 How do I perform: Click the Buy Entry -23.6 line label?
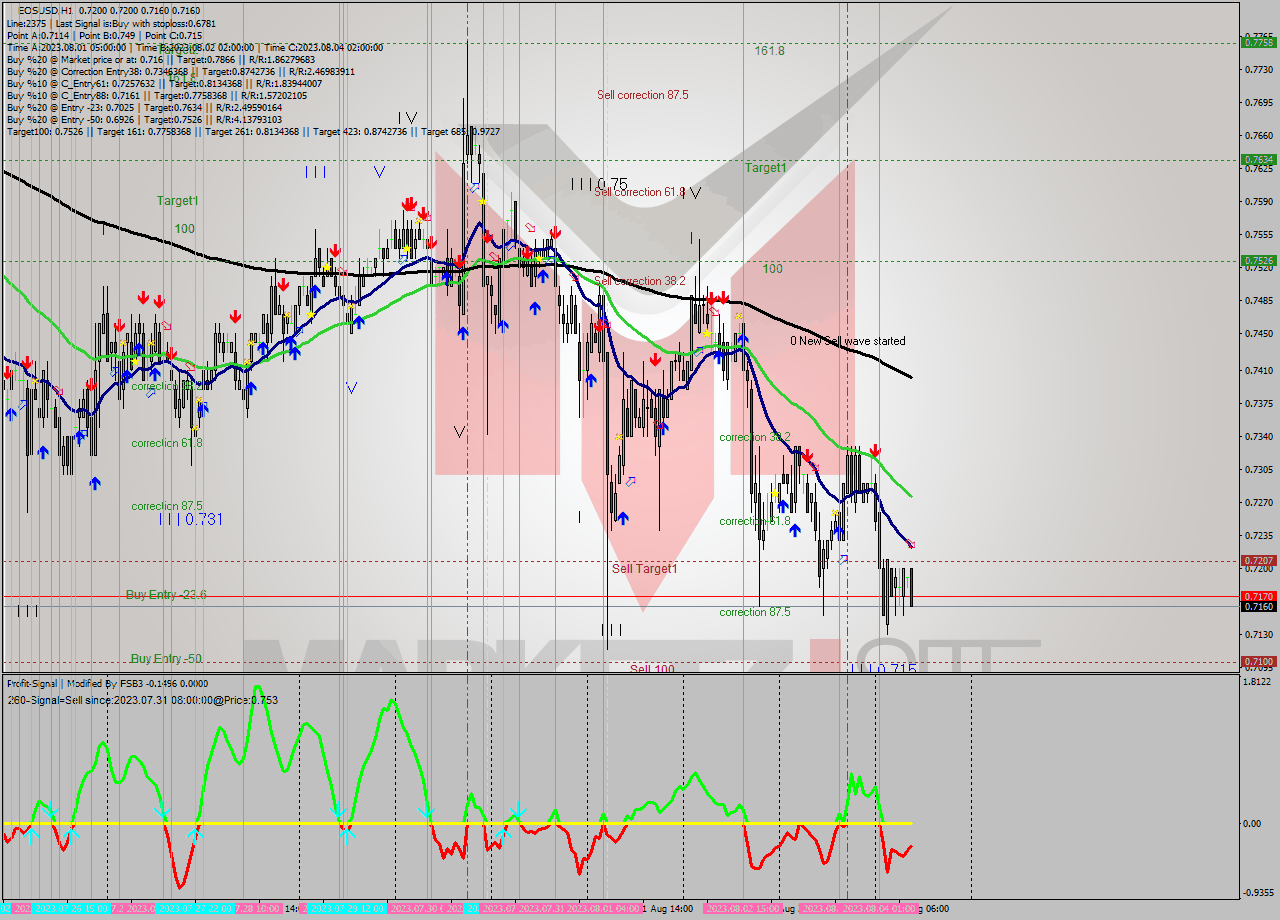(163, 593)
